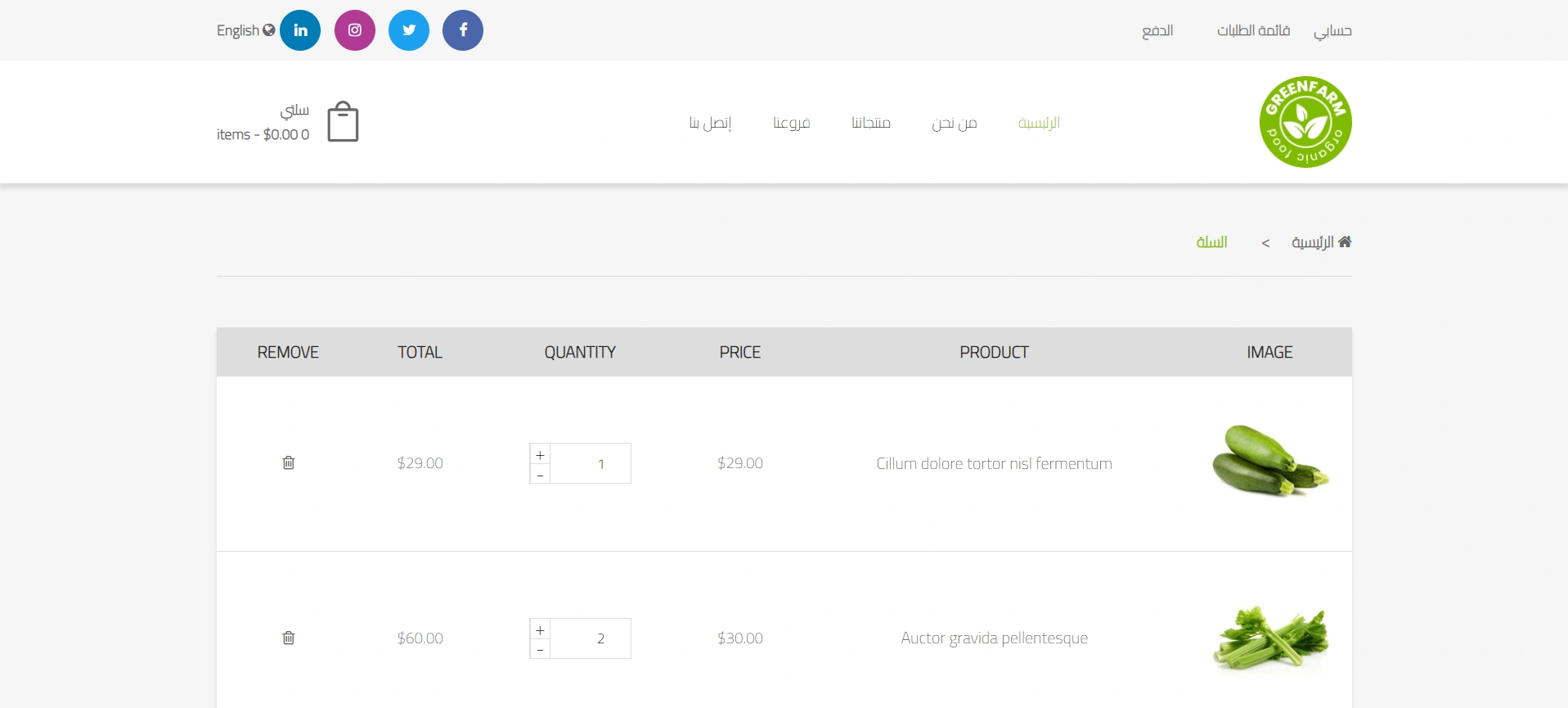Screen dimensions: 1568x708
Task: Go to إتصل بنا contact page
Action: coord(710,123)
